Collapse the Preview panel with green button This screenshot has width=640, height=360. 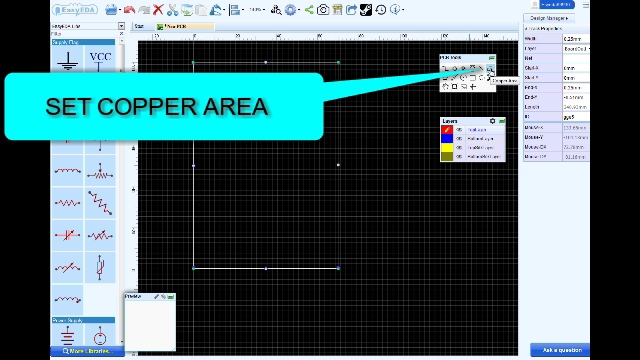point(171,297)
